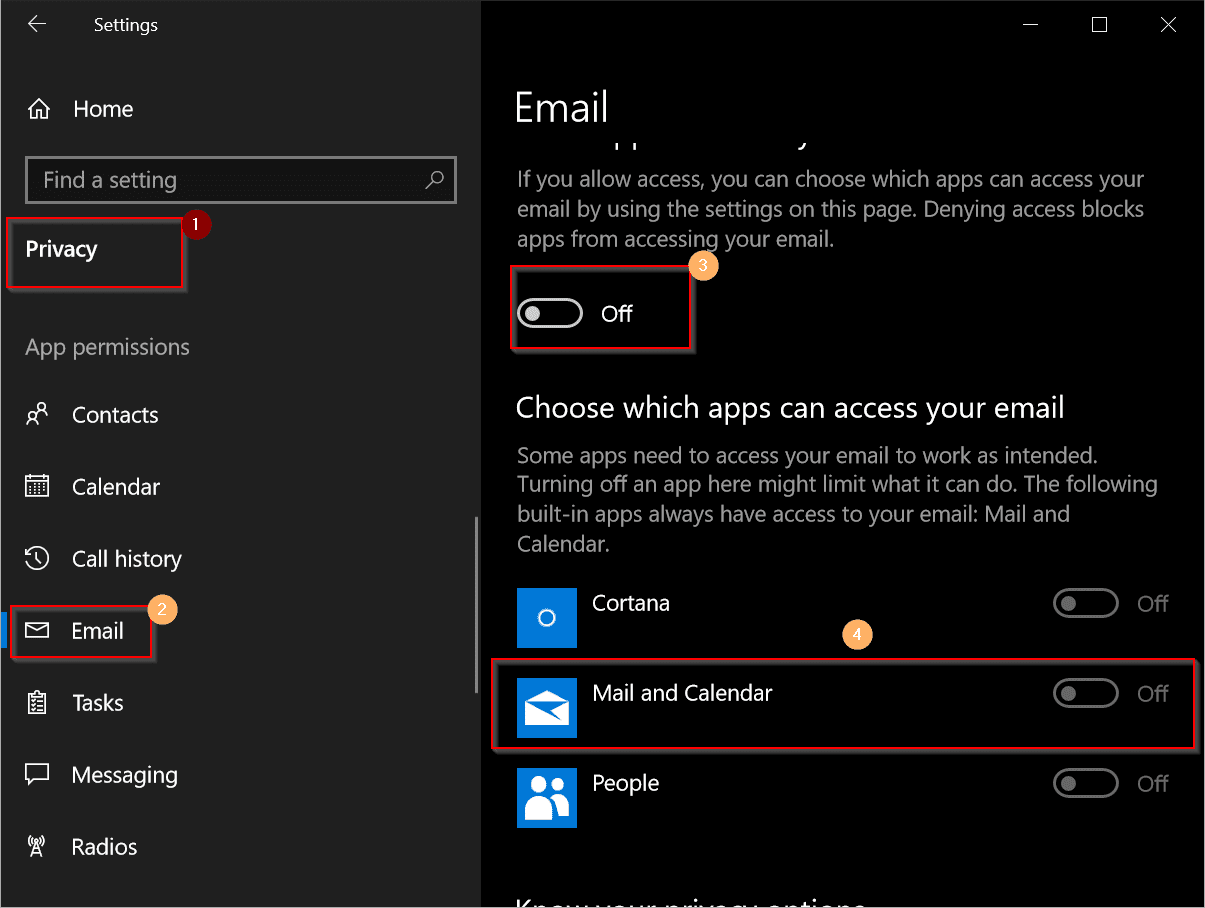Click the back arrow to leave Settings
Image resolution: width=1205 pixels, height=908 pixels.
[37, 24]
